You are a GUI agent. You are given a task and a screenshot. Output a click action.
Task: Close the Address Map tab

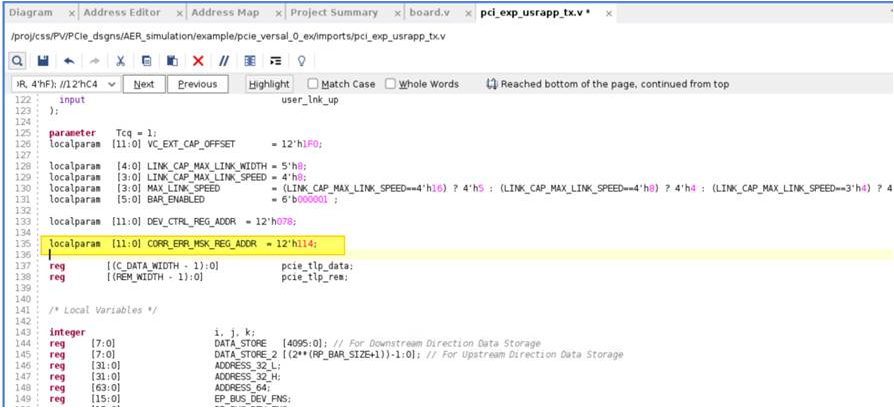[x=271, y=13]
